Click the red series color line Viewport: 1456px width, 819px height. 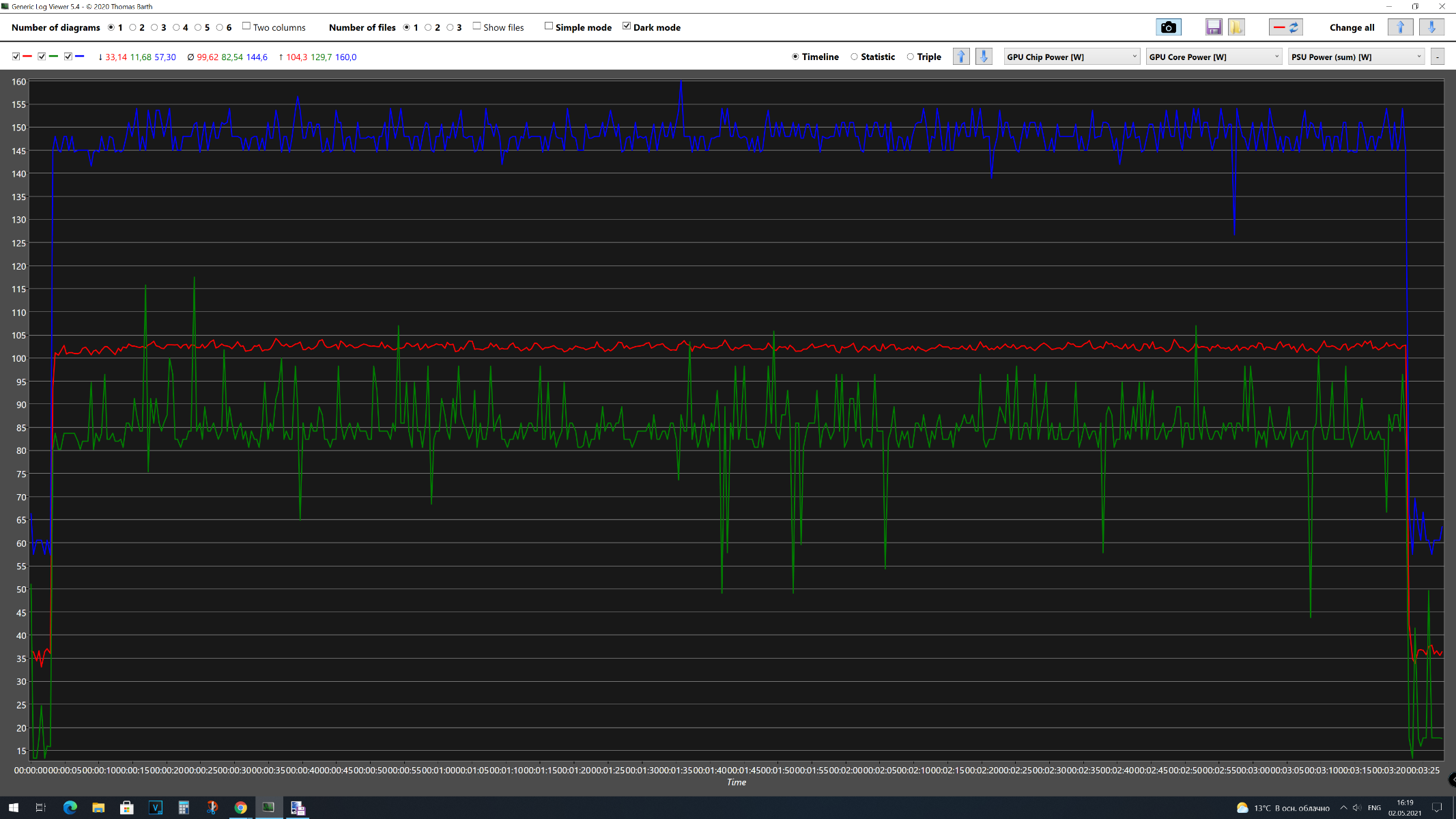[x=27, y=57]
